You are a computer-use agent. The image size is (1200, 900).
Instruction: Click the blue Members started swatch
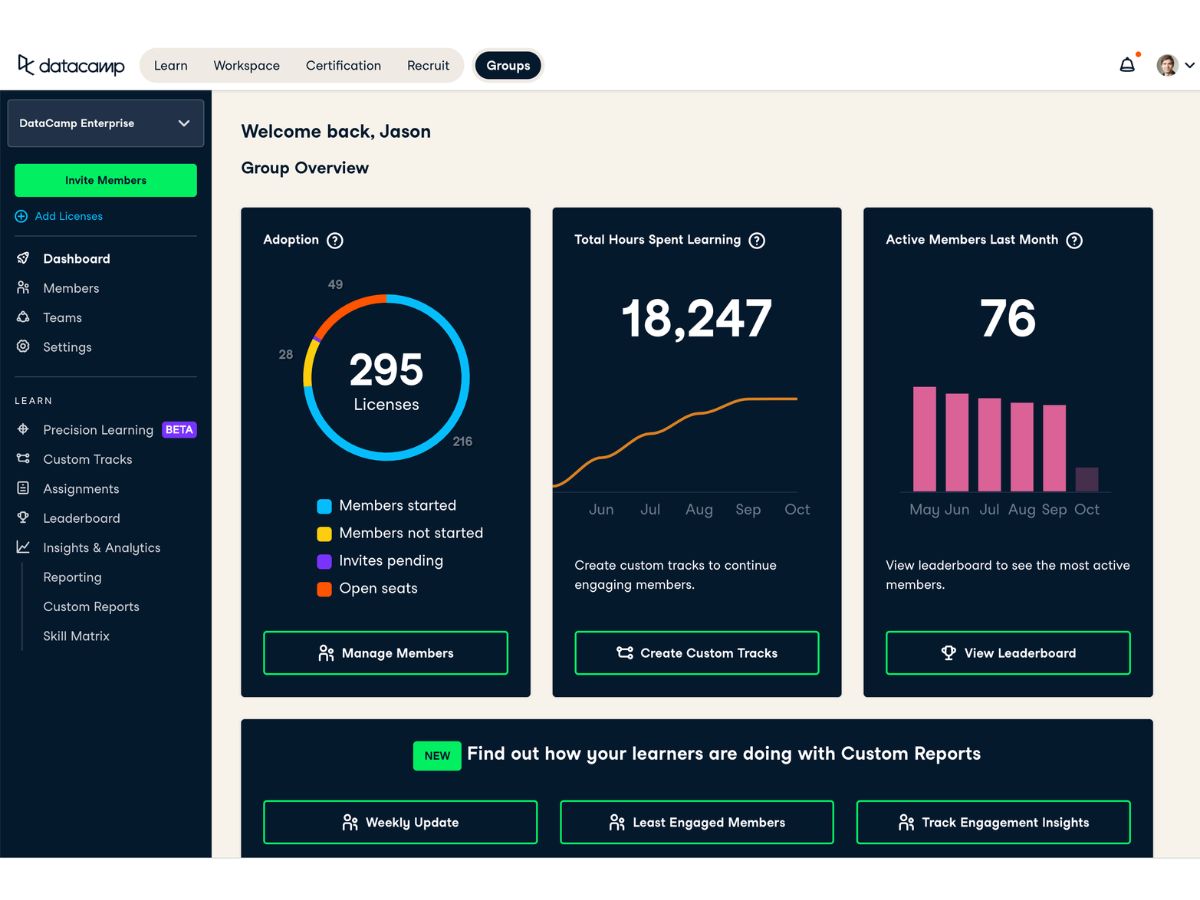click(x=324, y=506)
